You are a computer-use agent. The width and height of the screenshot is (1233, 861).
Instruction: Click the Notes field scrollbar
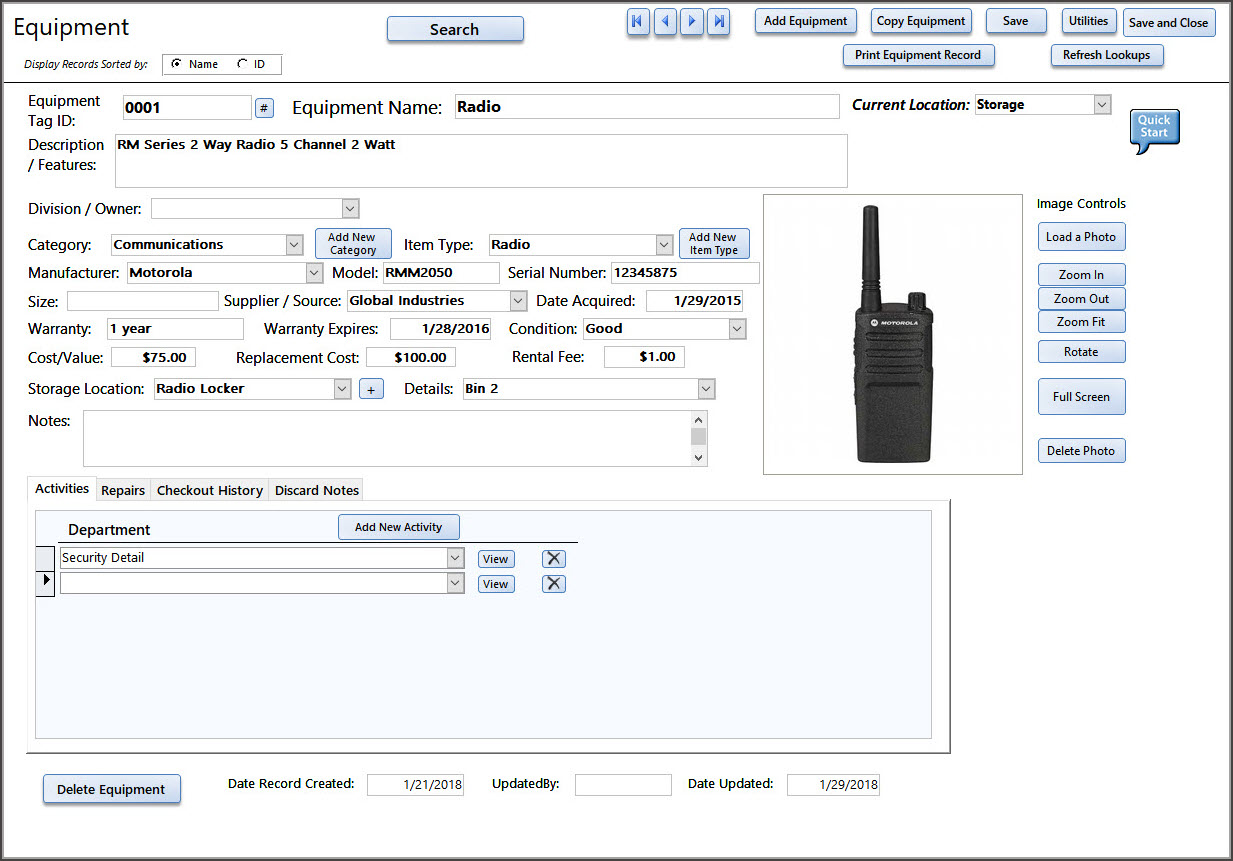(x=699, y=438)
